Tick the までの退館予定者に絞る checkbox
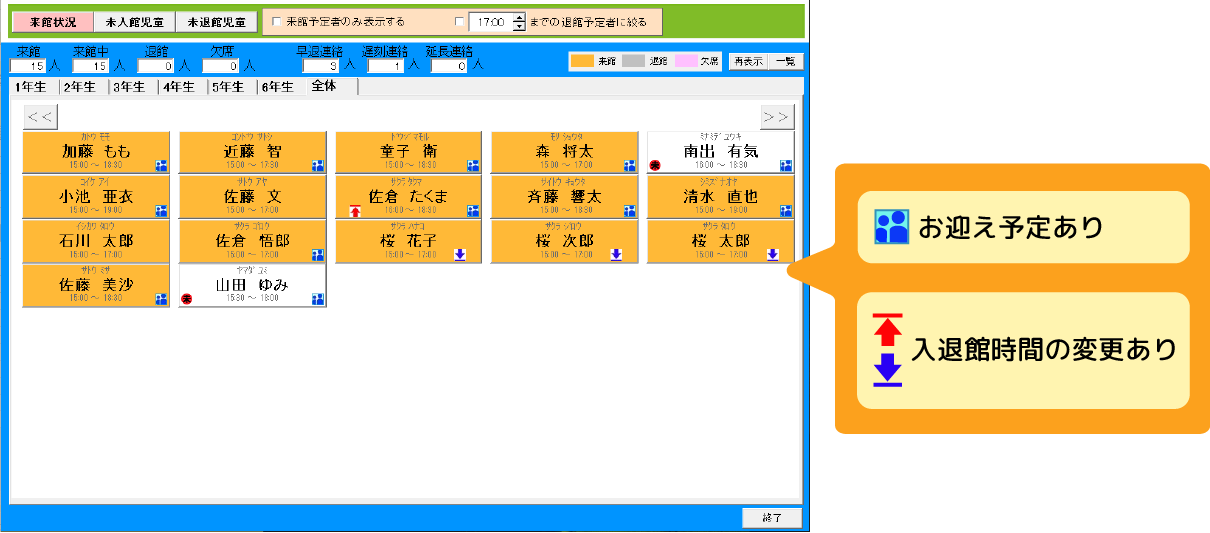Viewport: 1210px width, 533px height. pos(460,21)
